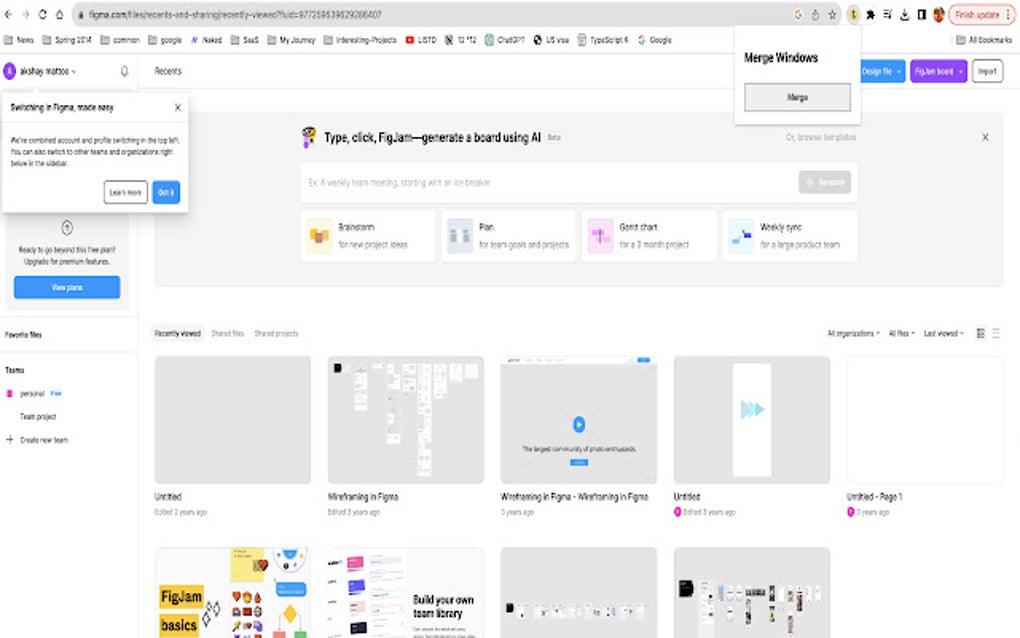Image resolution: width=1020 pixels, height=638 pixels.
Task: Select the Gantt chart template card
Action: [649, 235]
